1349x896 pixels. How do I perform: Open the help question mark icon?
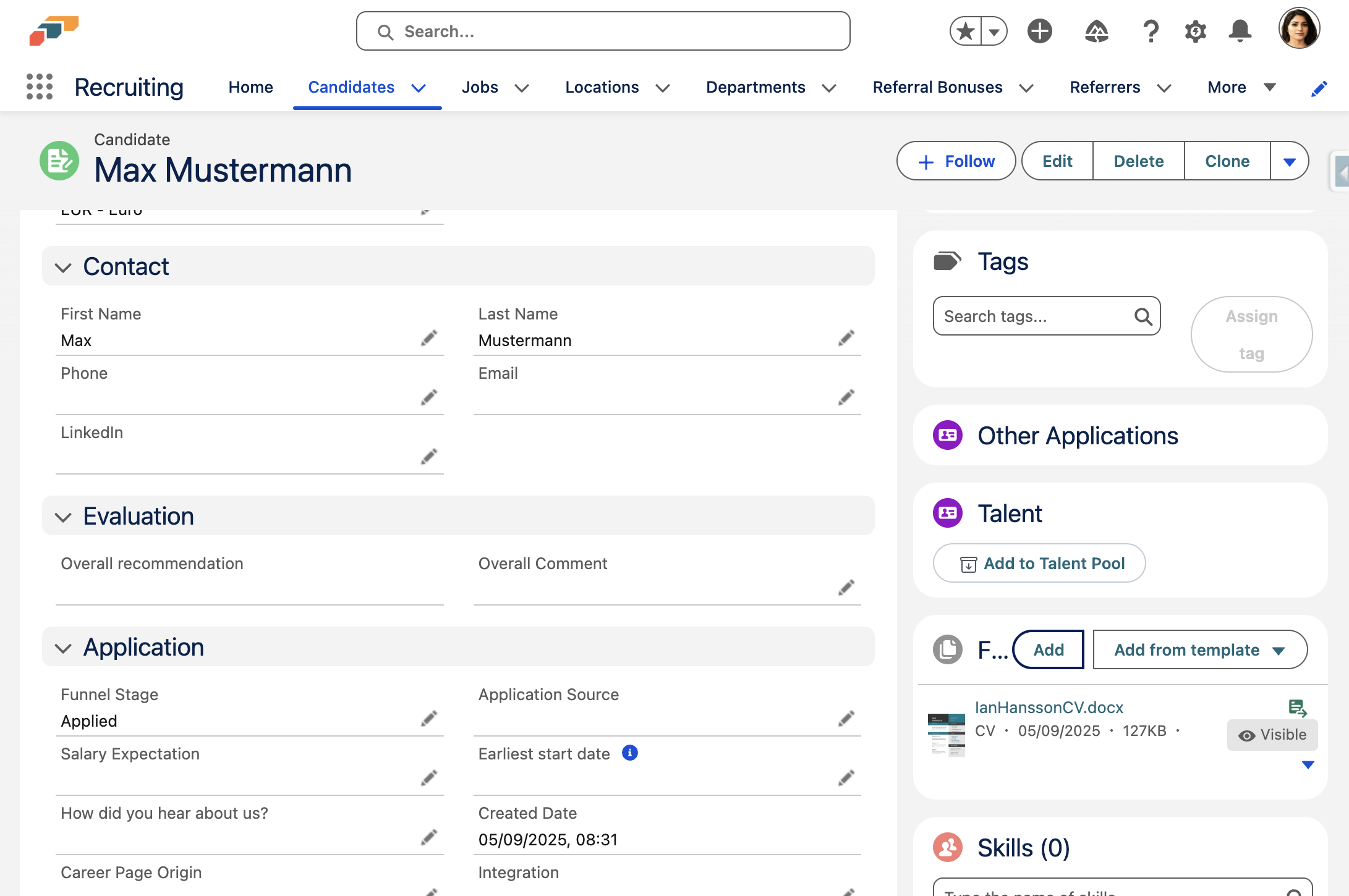pos(1151,31)
